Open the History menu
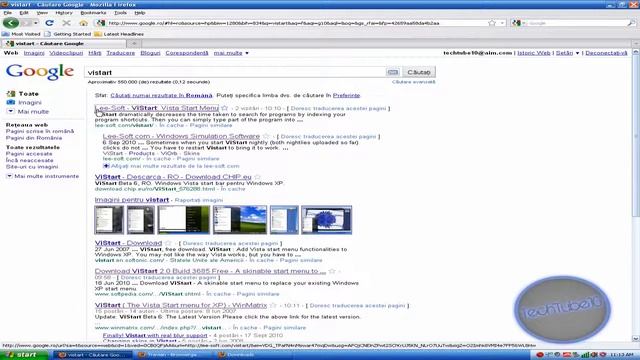Viewport: 640px width, 360px height. [64, 13]
